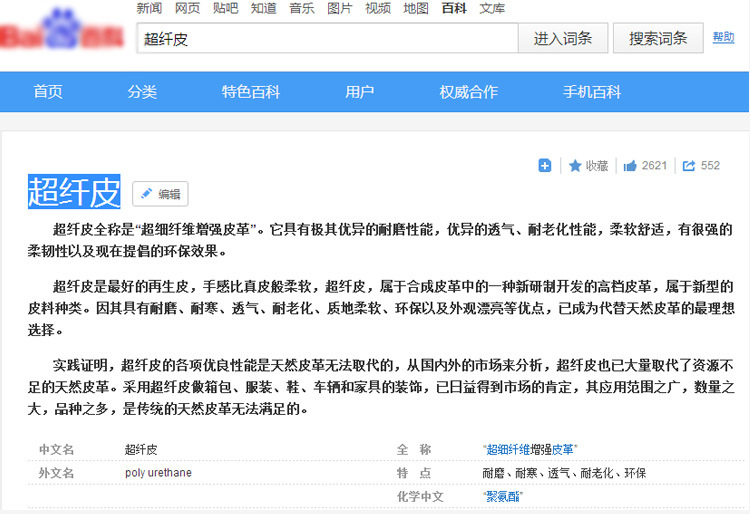This screenshot has width=750, height=514.
Task: Click the 进入词条 button
Action: (x=563, y=38)
